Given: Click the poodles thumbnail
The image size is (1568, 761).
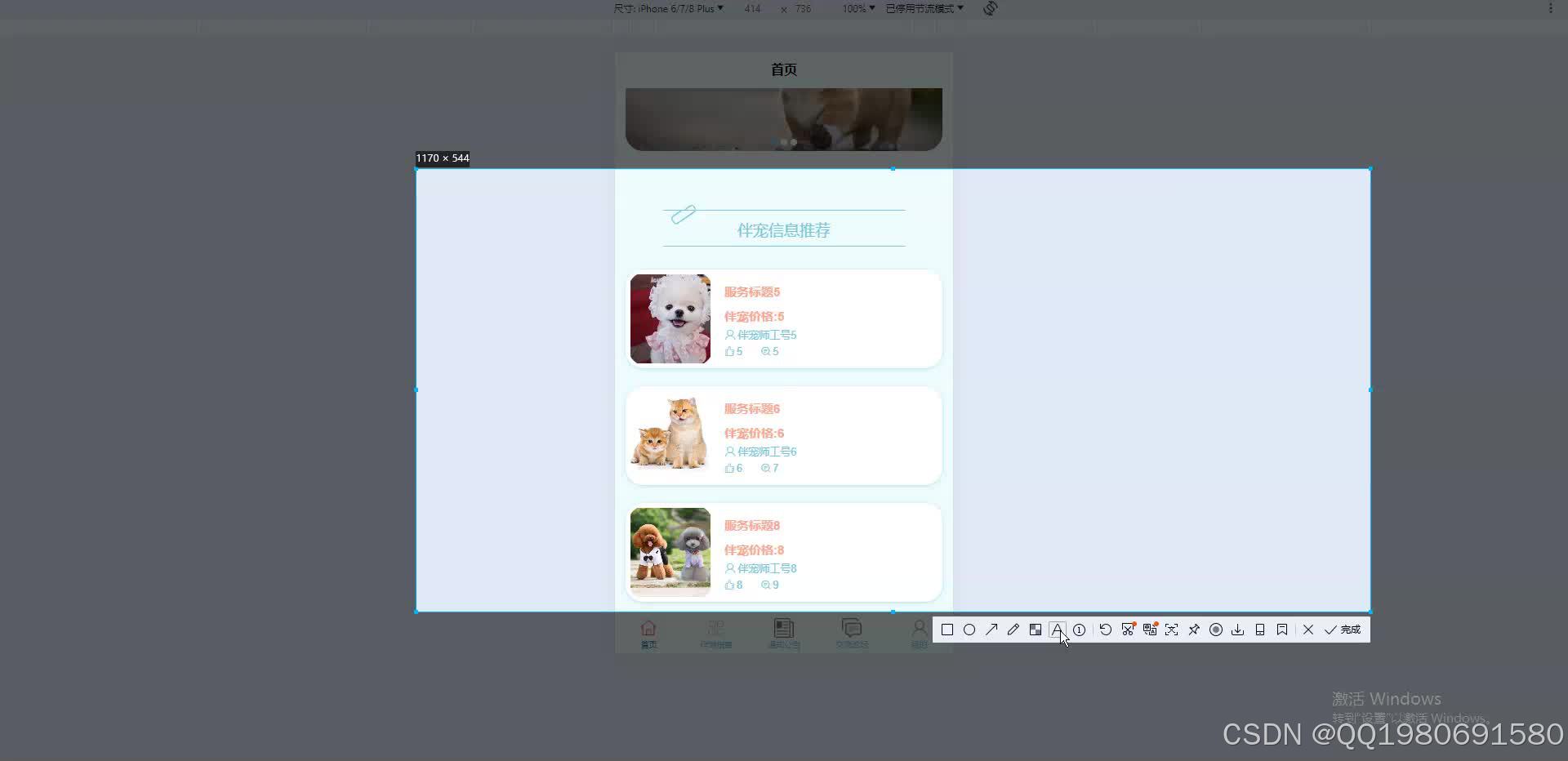Looking at the screenshot, I should 670,552.
